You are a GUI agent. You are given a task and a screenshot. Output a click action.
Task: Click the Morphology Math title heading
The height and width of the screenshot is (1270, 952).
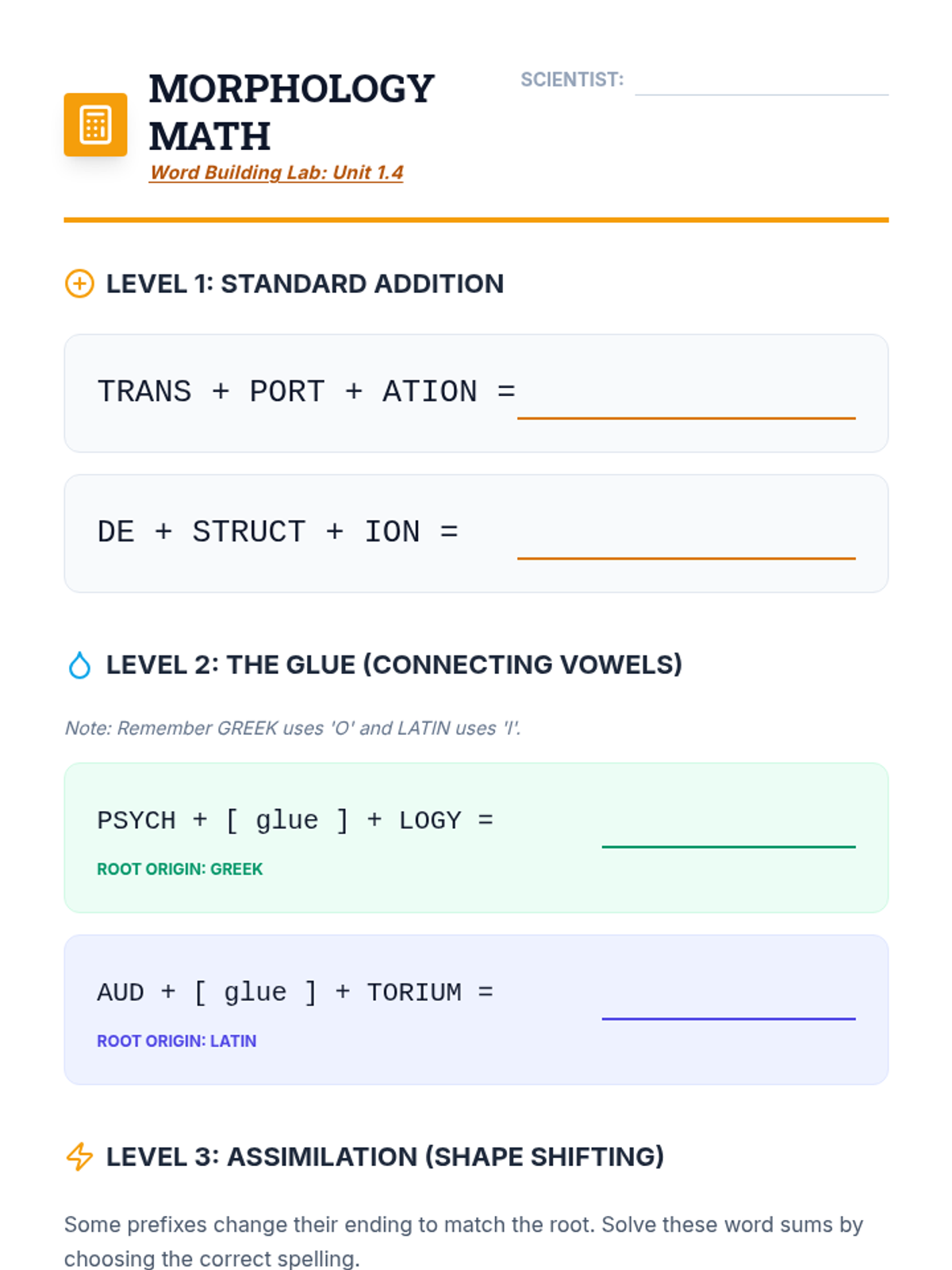(x=291, y=112)
